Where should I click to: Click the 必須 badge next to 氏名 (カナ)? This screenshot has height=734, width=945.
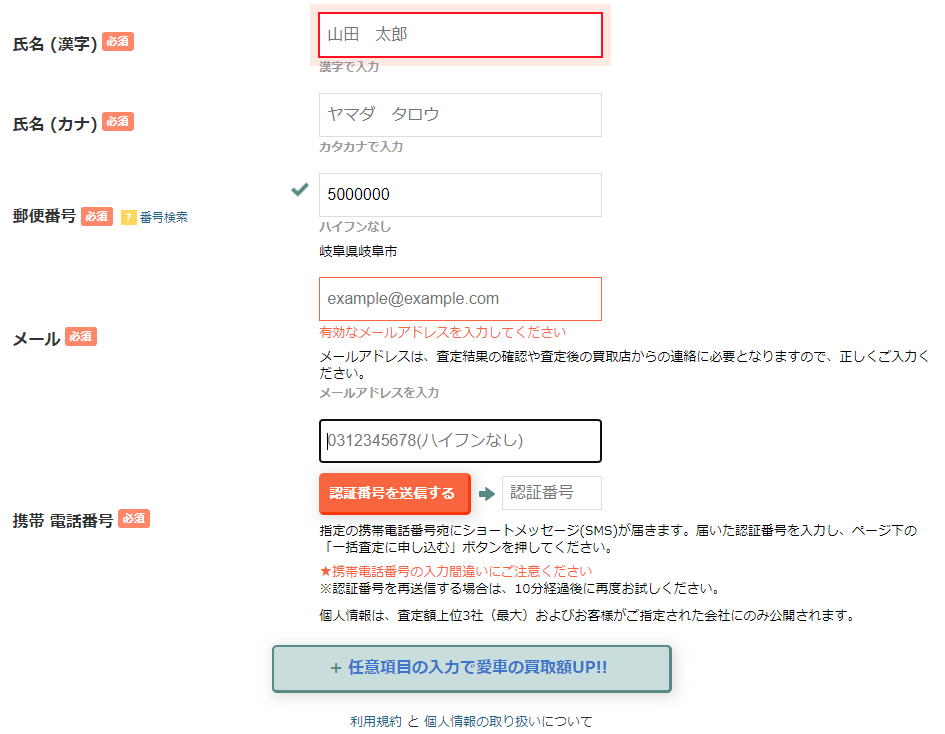[x=118, y=121]
